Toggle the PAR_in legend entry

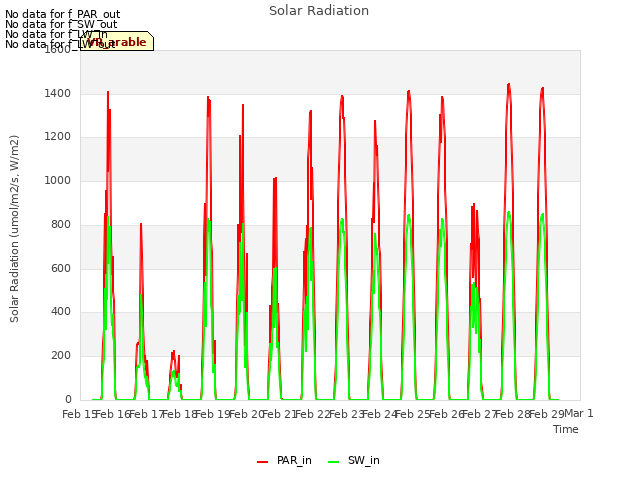click(284, 460)
